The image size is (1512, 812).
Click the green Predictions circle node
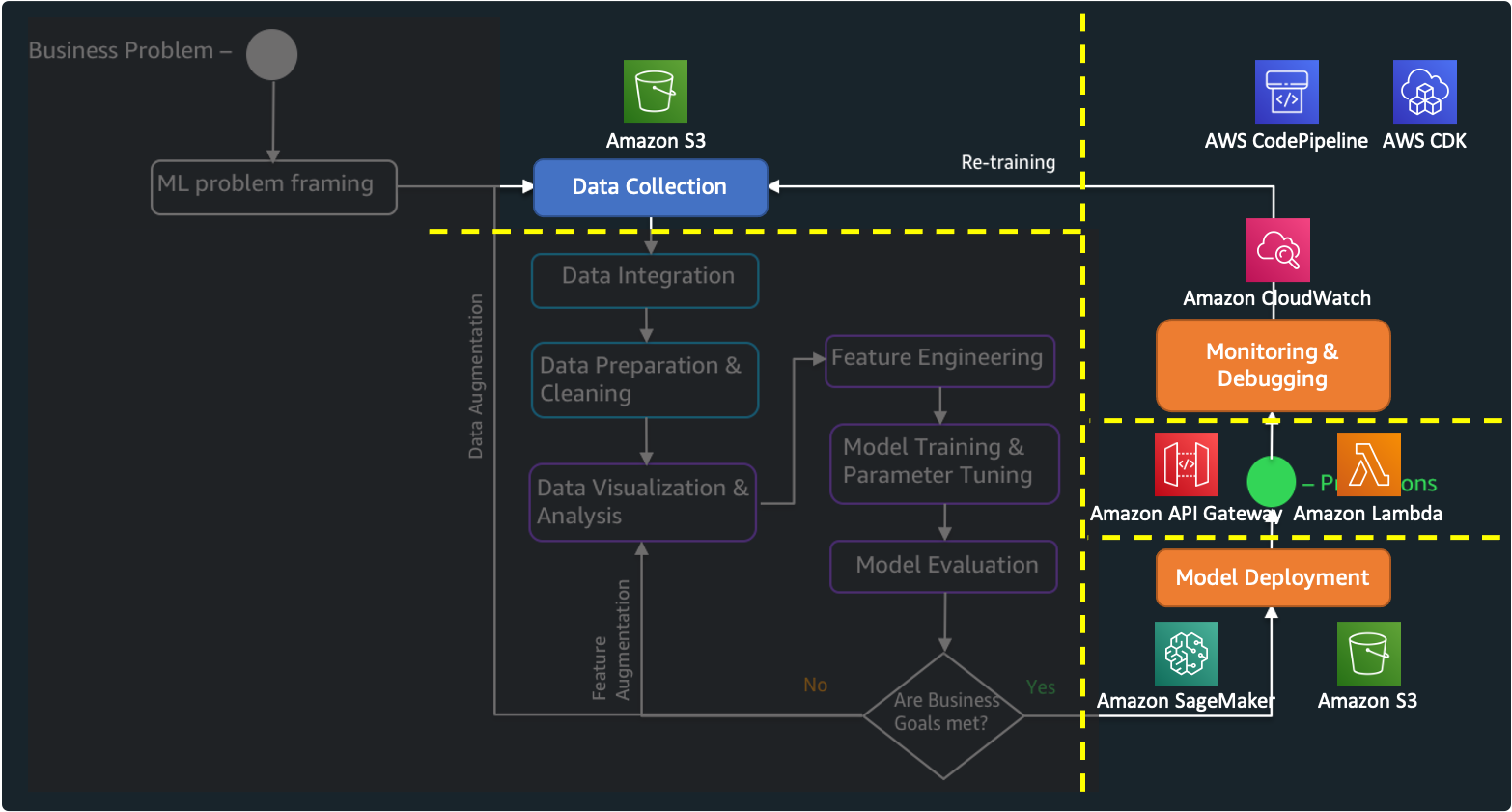pyautogui.click(x=1271, y=482)
